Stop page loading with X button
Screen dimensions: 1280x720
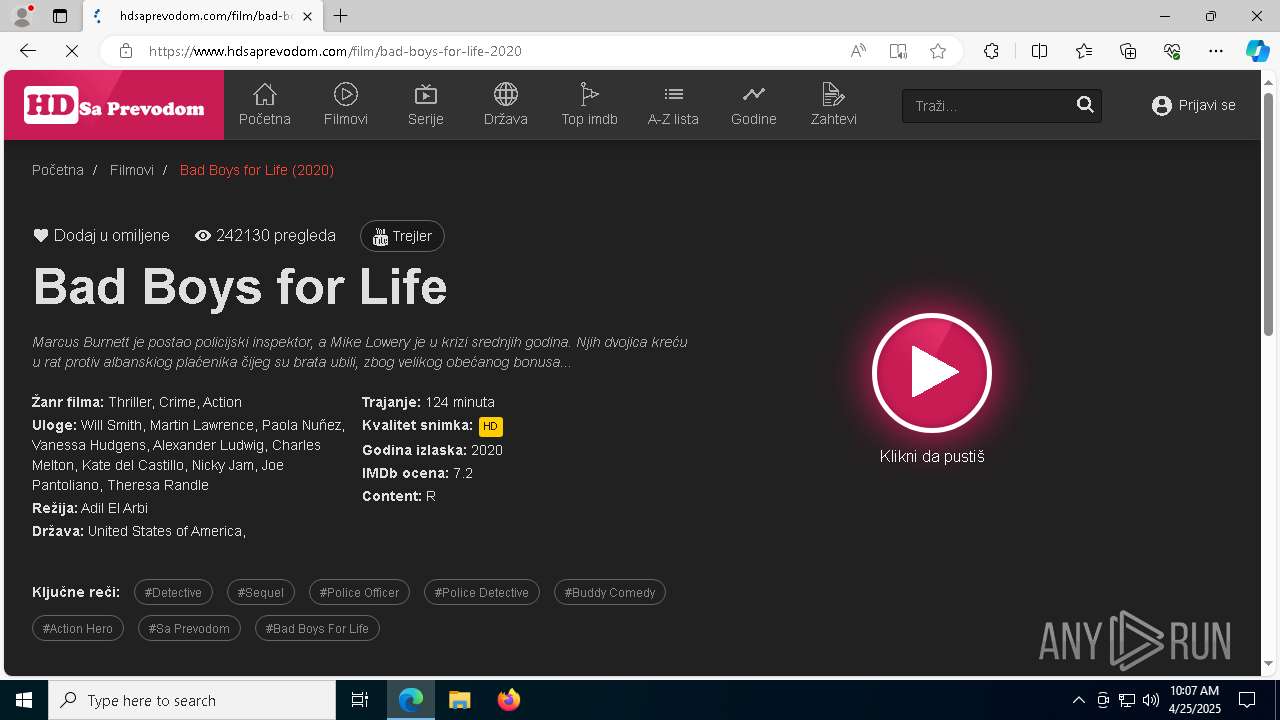coord(72,51)
